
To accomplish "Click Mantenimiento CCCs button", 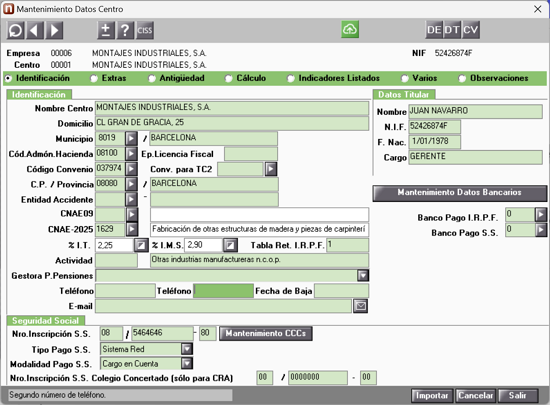I will pos(266,333).
